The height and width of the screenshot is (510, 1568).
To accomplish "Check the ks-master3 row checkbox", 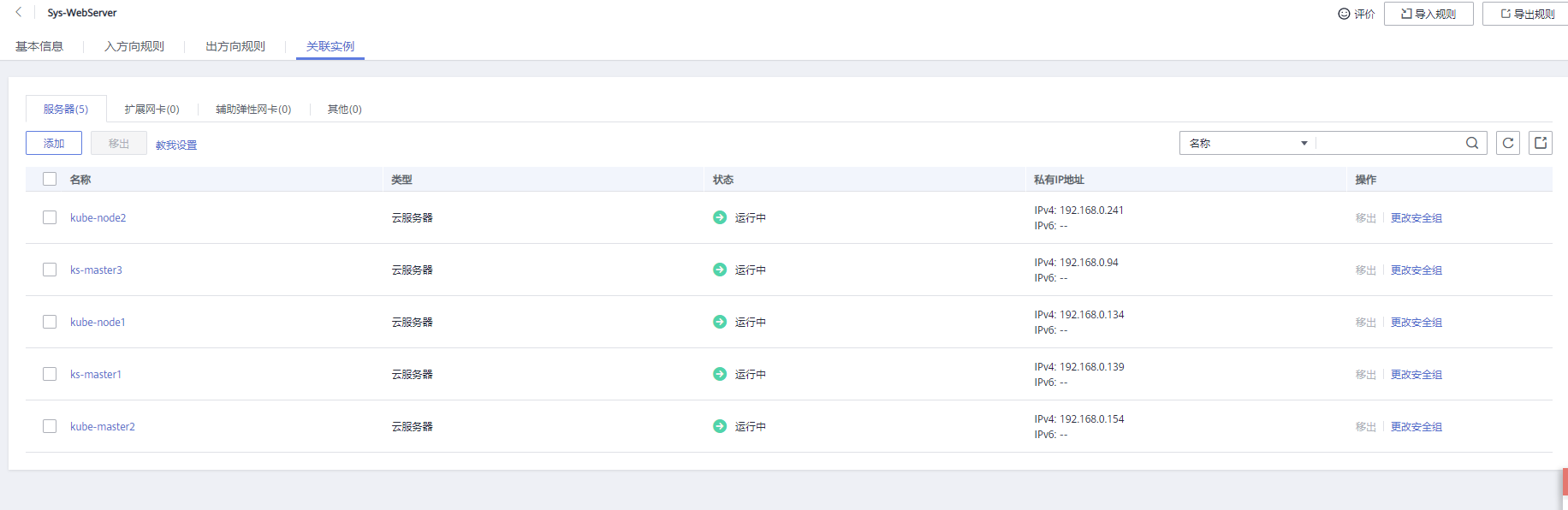I will point(50,270).
